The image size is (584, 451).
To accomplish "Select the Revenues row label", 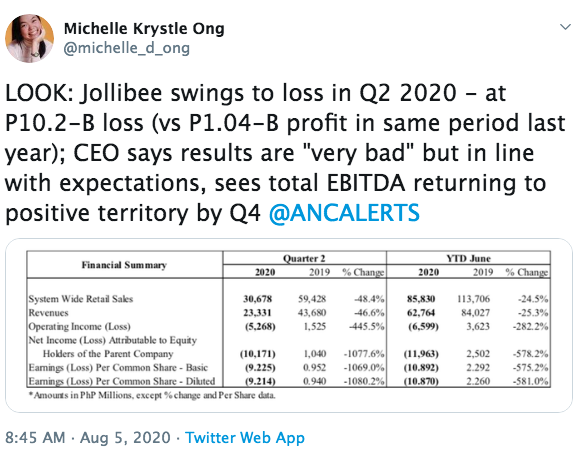I will point(48,312).
